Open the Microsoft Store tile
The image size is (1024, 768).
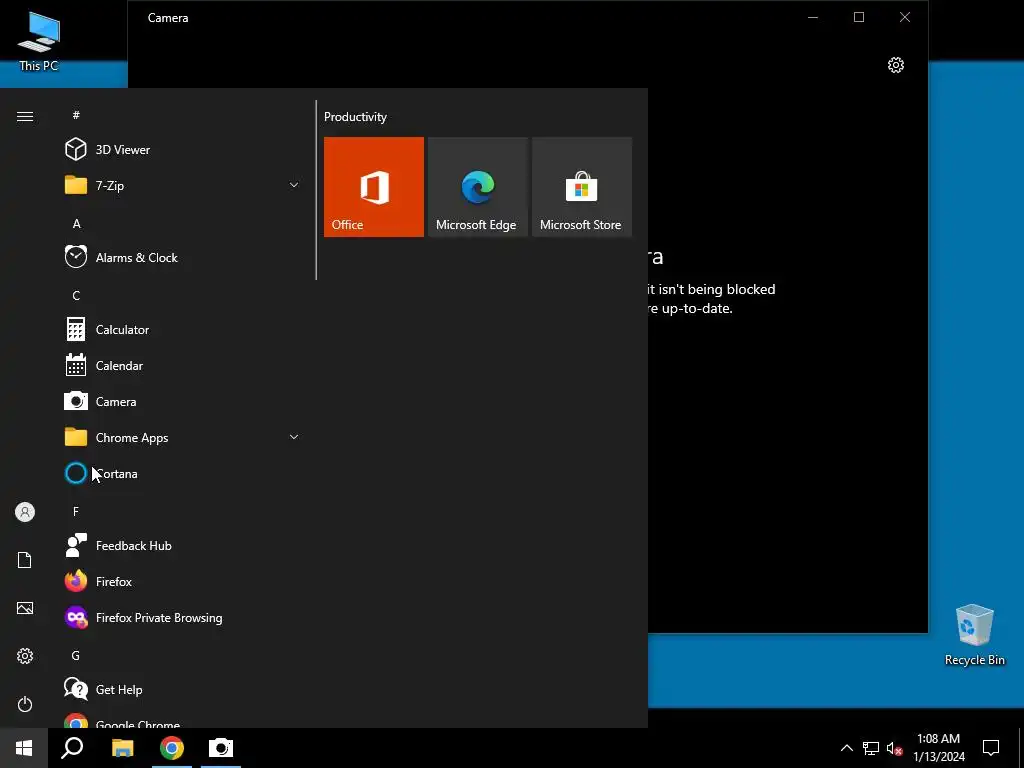582,187
